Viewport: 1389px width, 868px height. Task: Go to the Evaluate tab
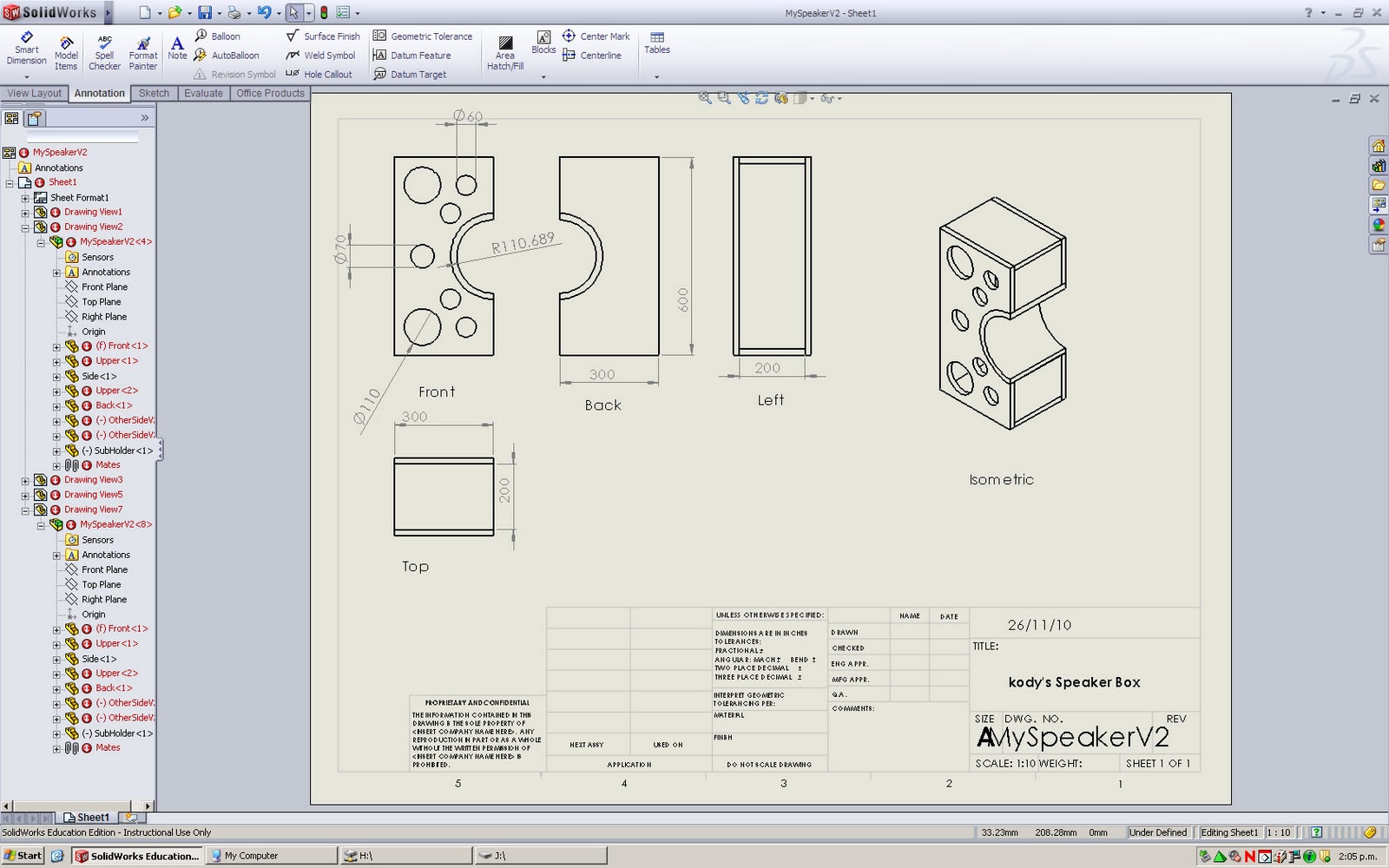(203, 93)
